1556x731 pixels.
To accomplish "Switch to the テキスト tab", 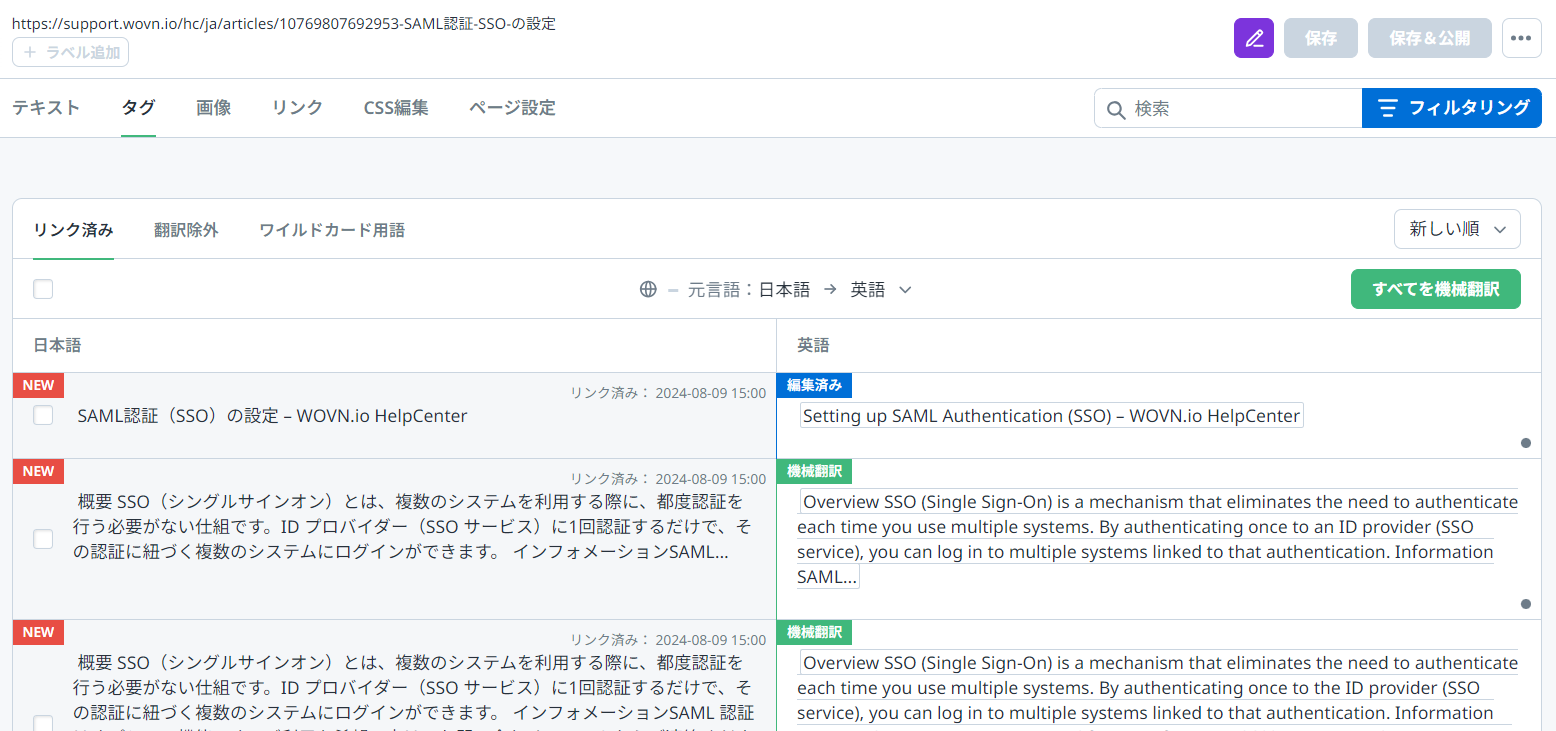I will [x=46, y=108].
